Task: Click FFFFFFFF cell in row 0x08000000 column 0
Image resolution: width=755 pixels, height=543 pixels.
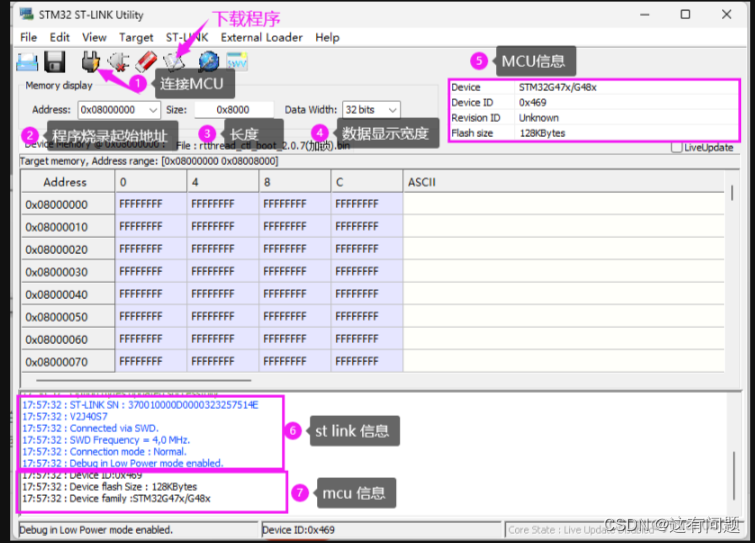Action: [151, 204]
